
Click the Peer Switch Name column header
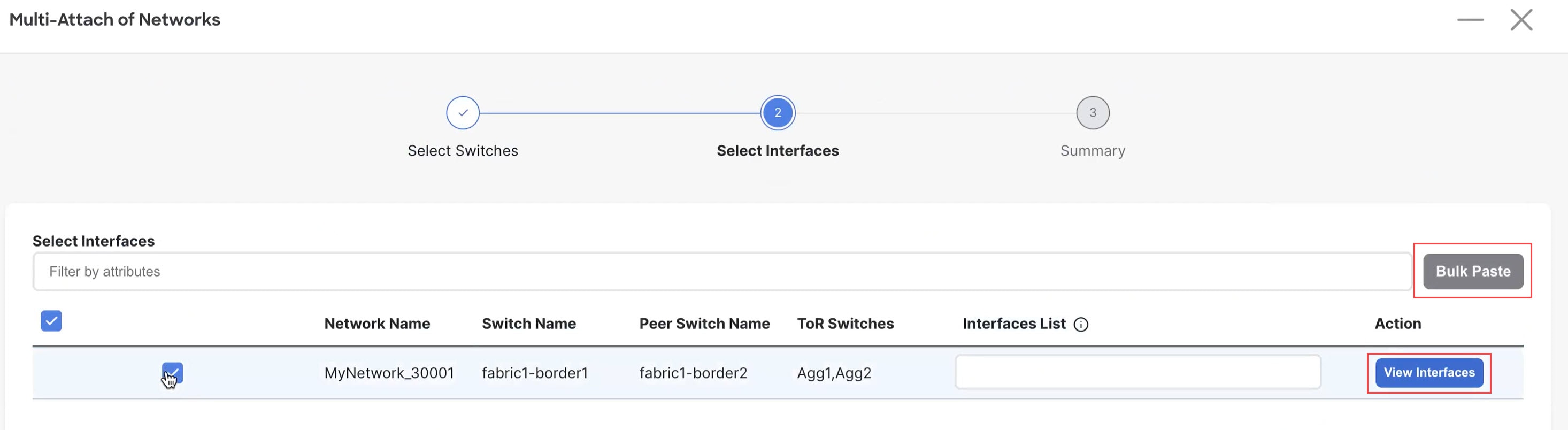pyautogui.click(x=704, y=324)
